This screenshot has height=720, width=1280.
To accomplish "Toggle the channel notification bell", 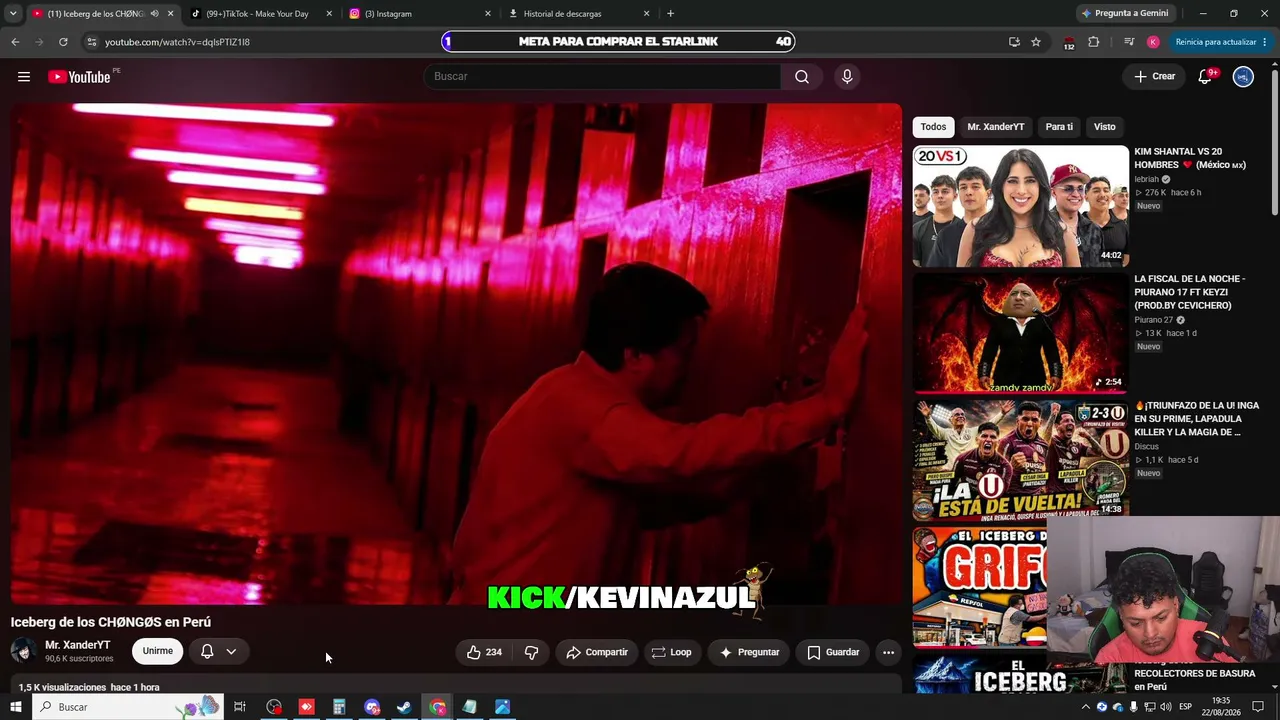I will [x=207, y=652].
